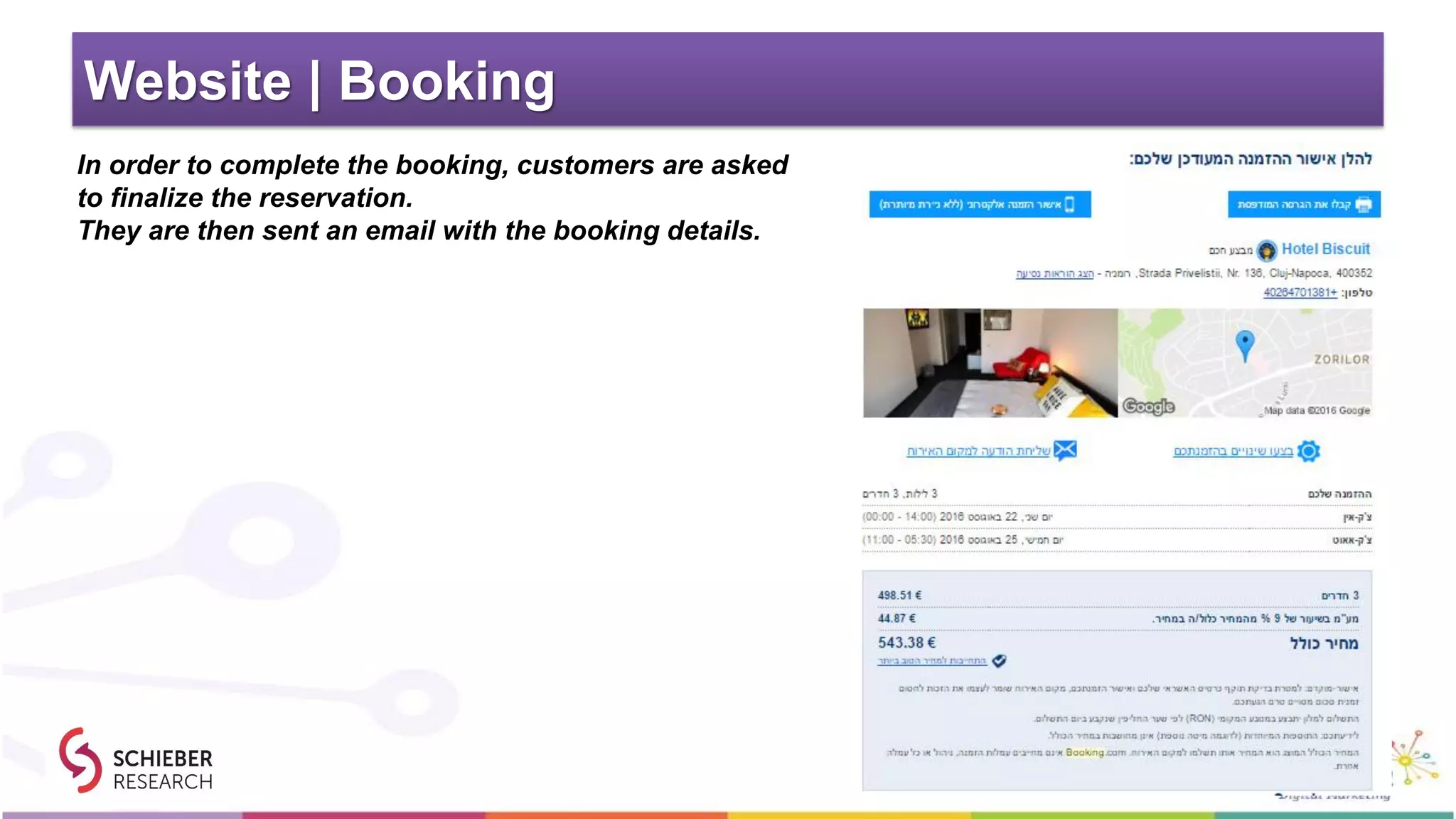Open the make changes to booking link
This screenshot has height=819, width=1456.
[1233, 451]
